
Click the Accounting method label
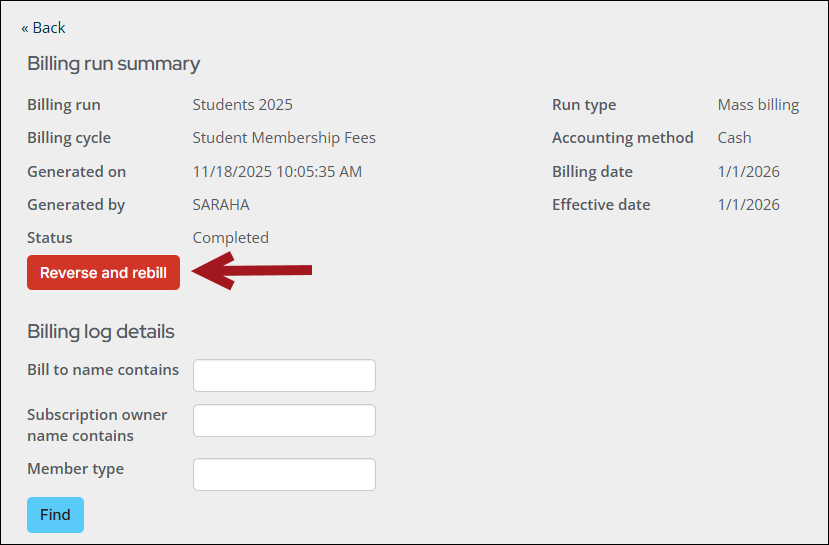tap(622, 138)
